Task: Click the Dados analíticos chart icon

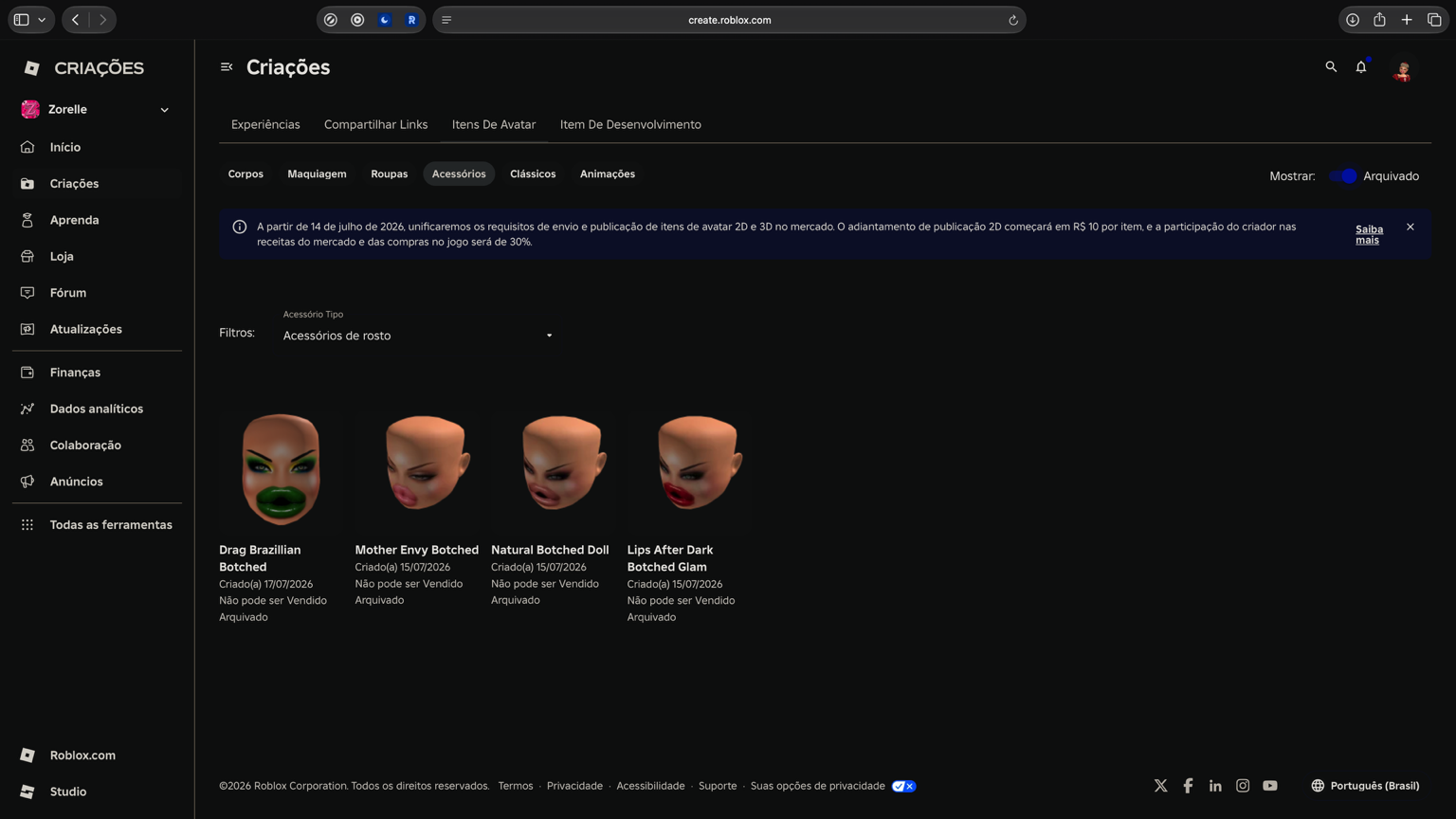Action: [27, 409]
